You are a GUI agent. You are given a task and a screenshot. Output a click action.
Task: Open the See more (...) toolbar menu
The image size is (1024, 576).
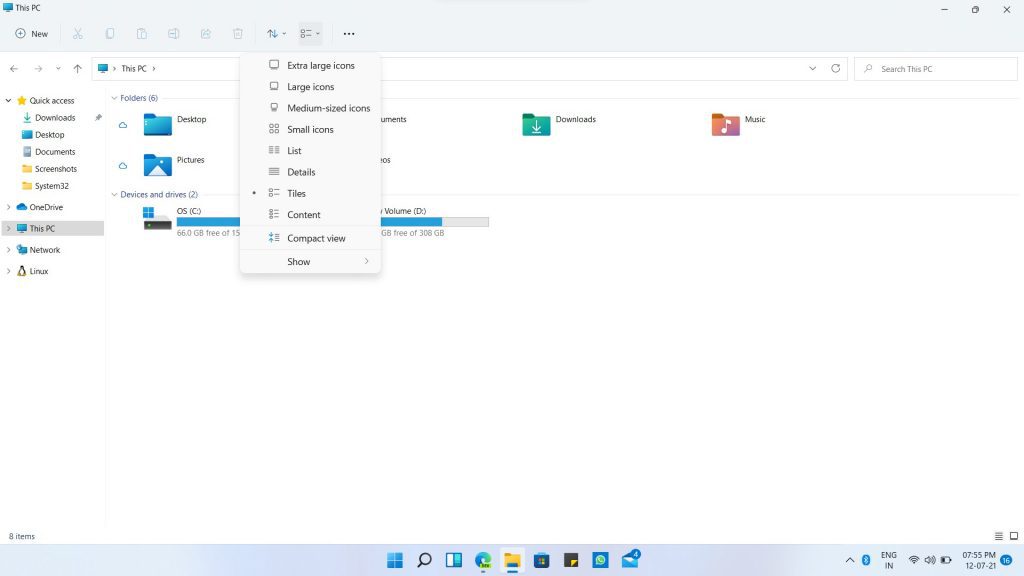[348, 33]
